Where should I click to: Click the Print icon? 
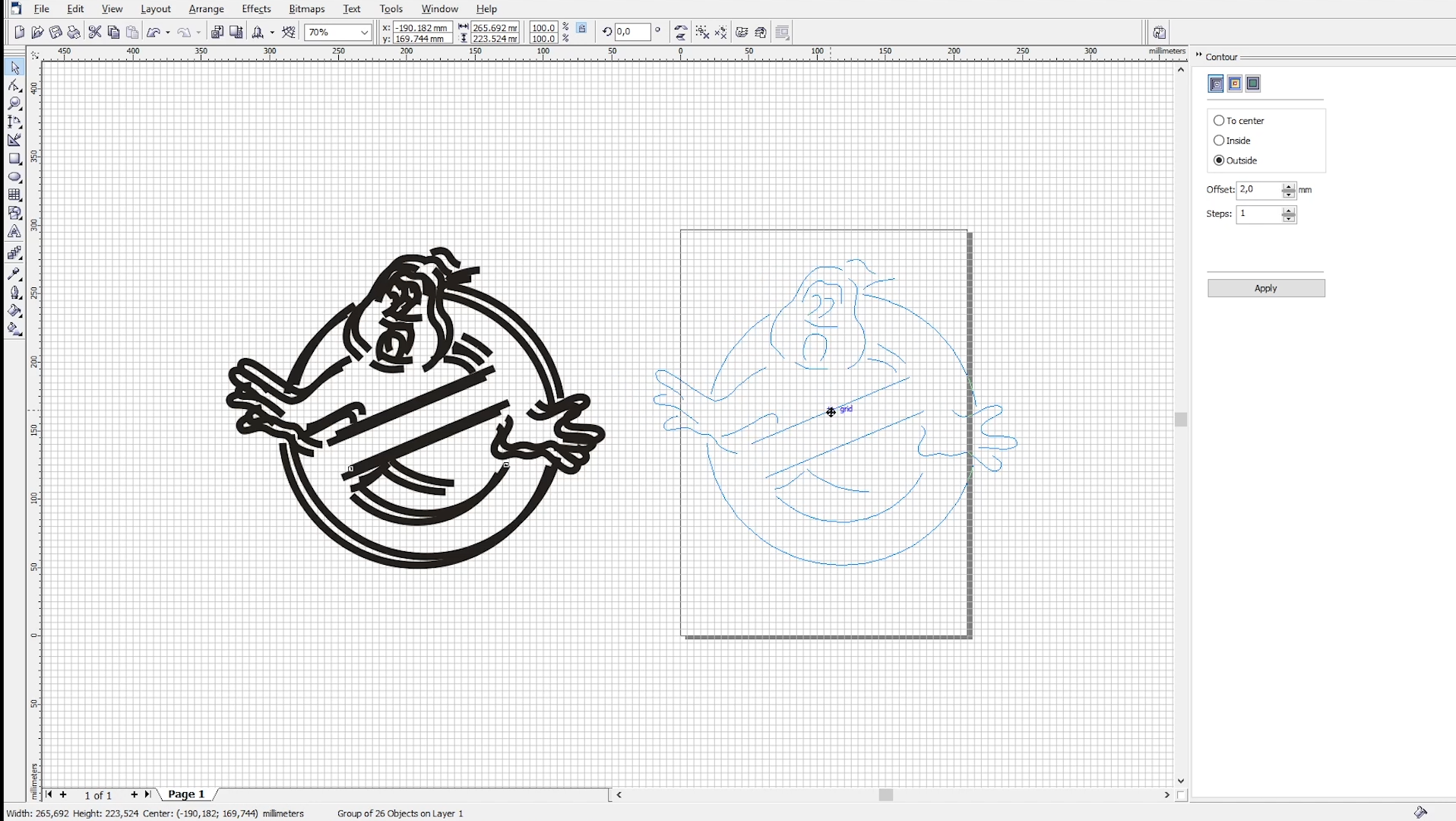coord(74,32)
